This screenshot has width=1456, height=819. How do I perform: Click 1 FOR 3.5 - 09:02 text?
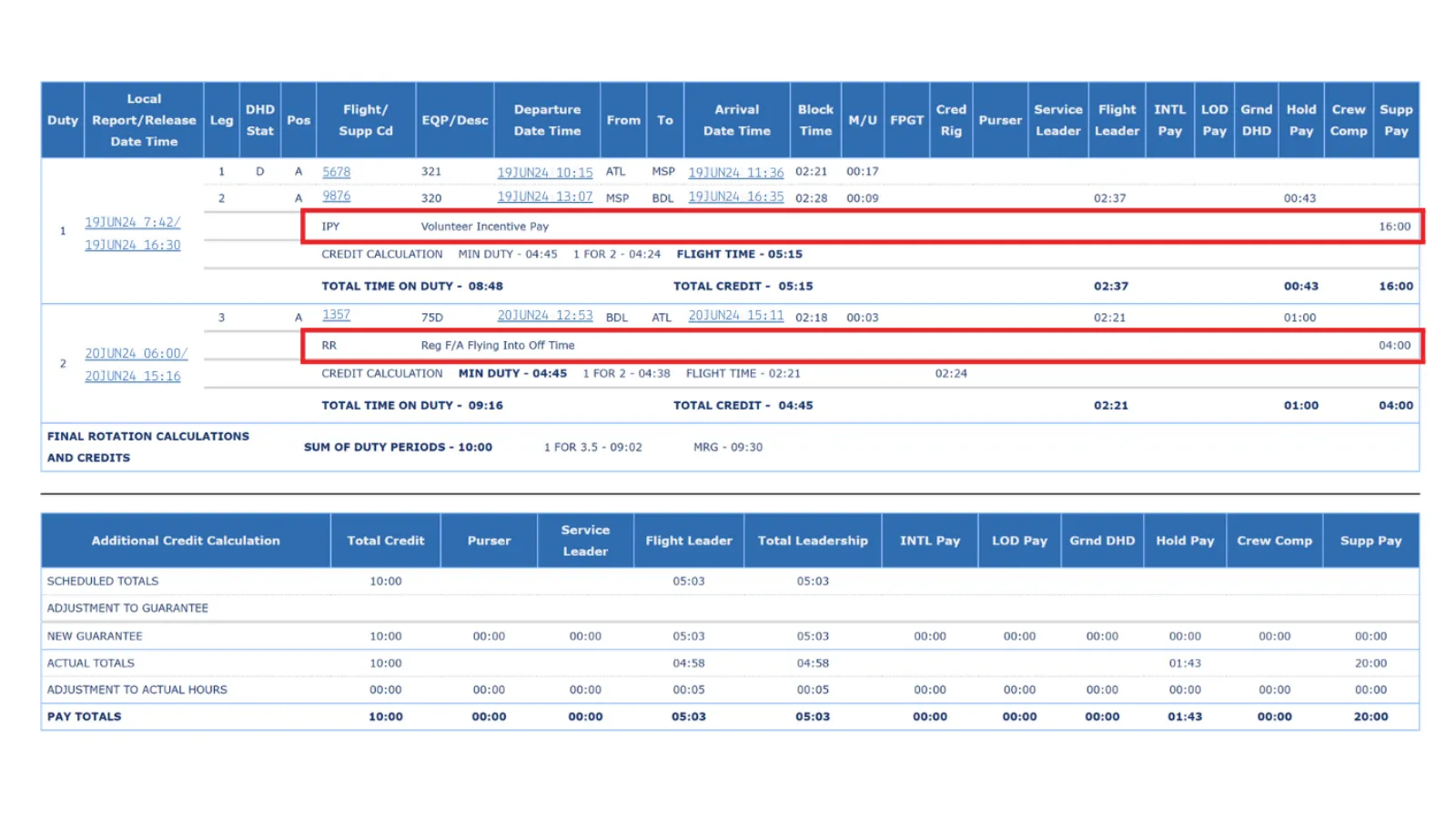(592, 448)
